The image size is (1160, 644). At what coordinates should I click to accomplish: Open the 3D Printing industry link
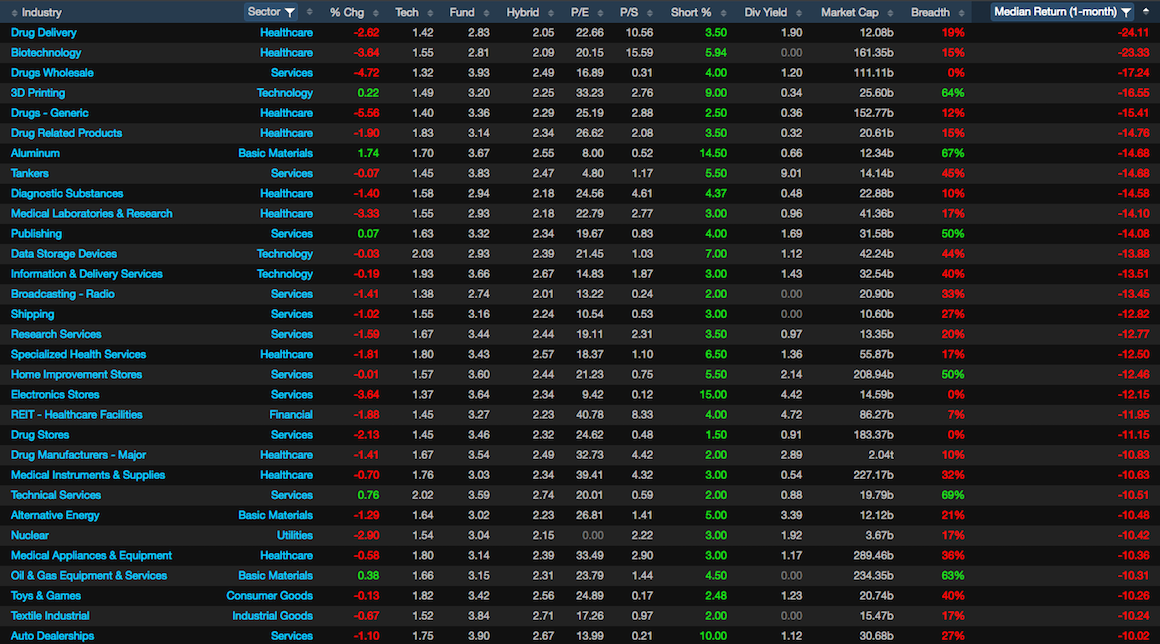pyautogui.click(x=38, y=93)
